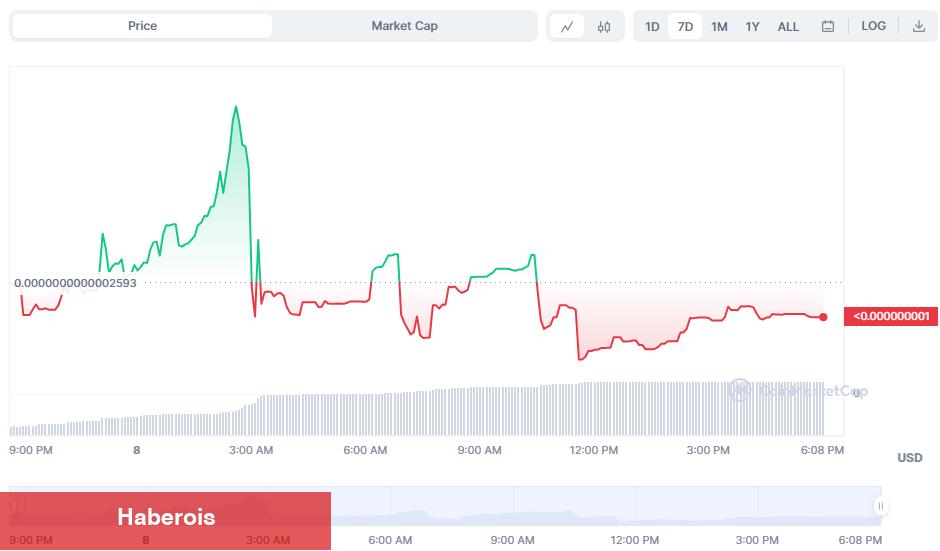Switch to the Price tab

coord(142,26)
